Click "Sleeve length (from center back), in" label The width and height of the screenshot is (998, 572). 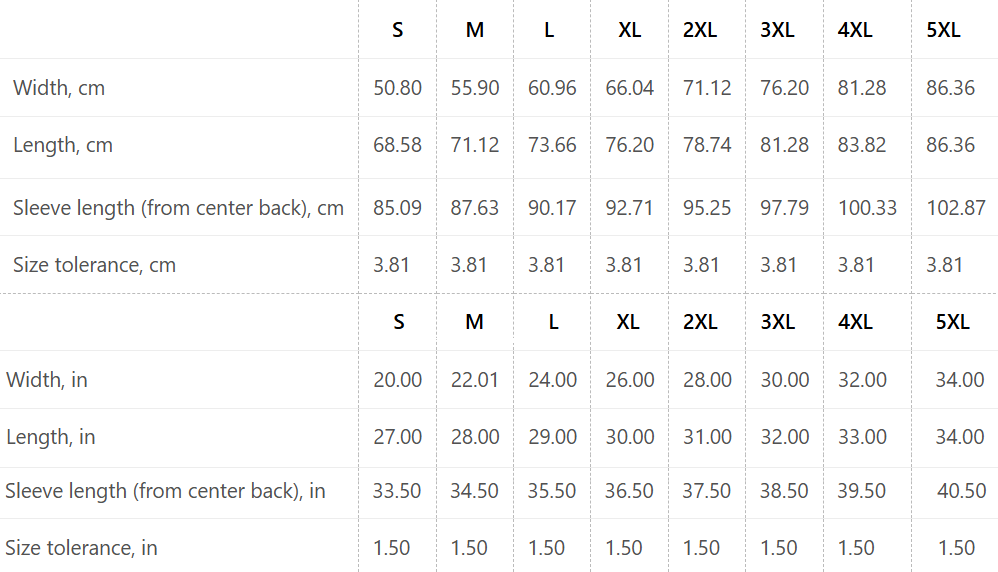(165, 491)
